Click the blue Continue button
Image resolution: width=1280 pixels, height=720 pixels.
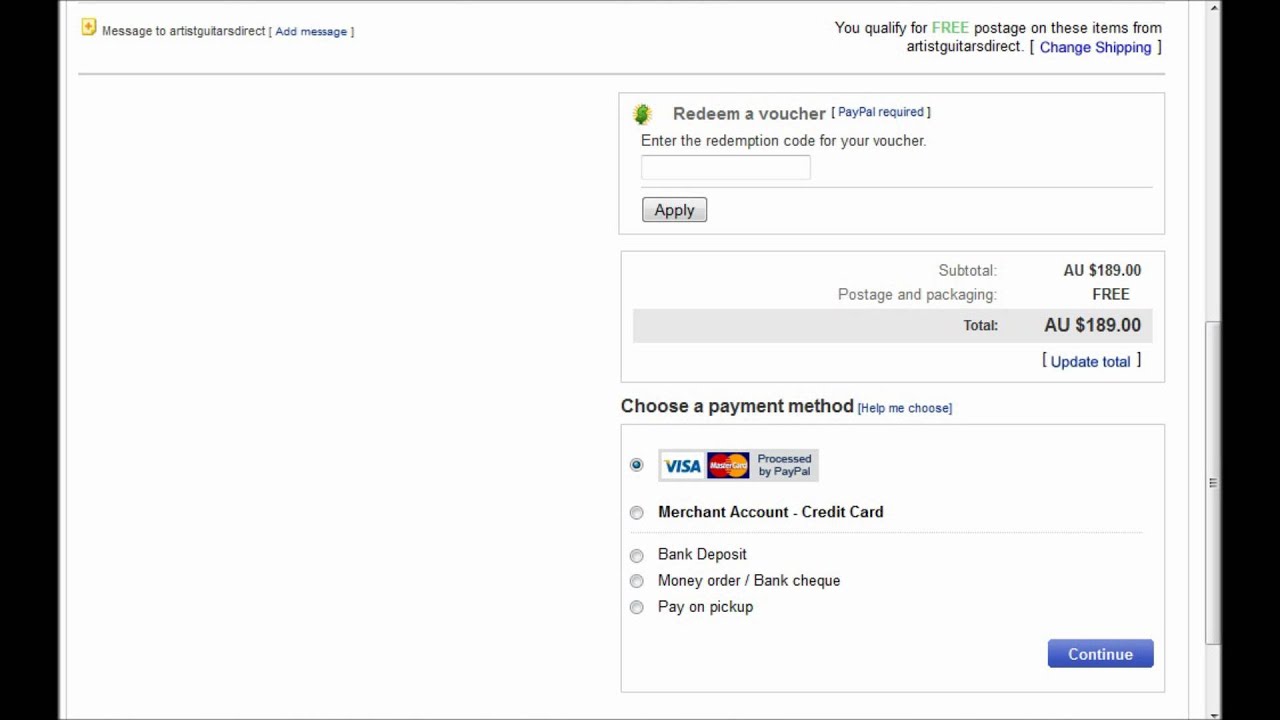(1100, 654)
